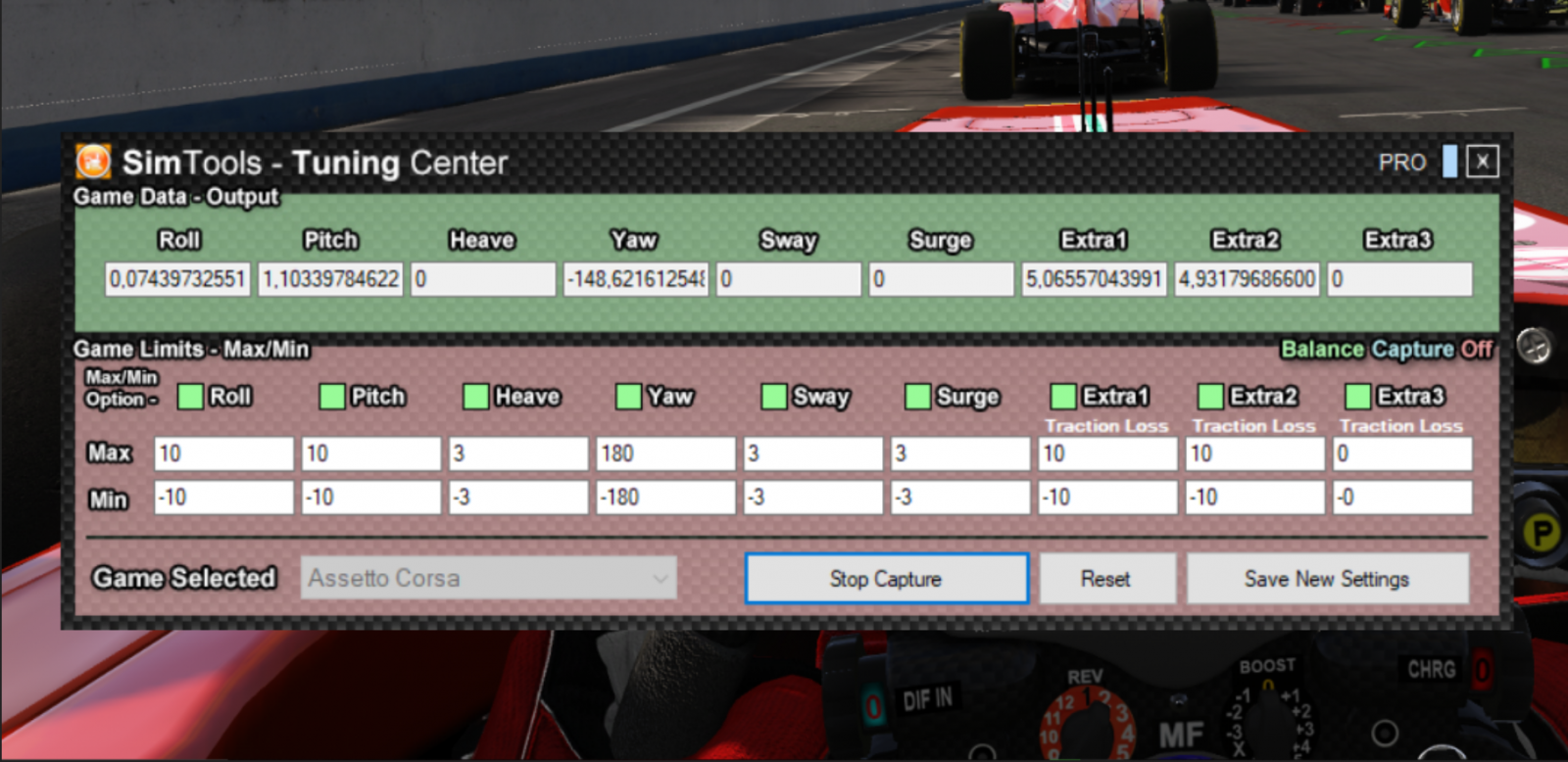
Task: Click the Yaw output value field
Action: pos(636,279)
